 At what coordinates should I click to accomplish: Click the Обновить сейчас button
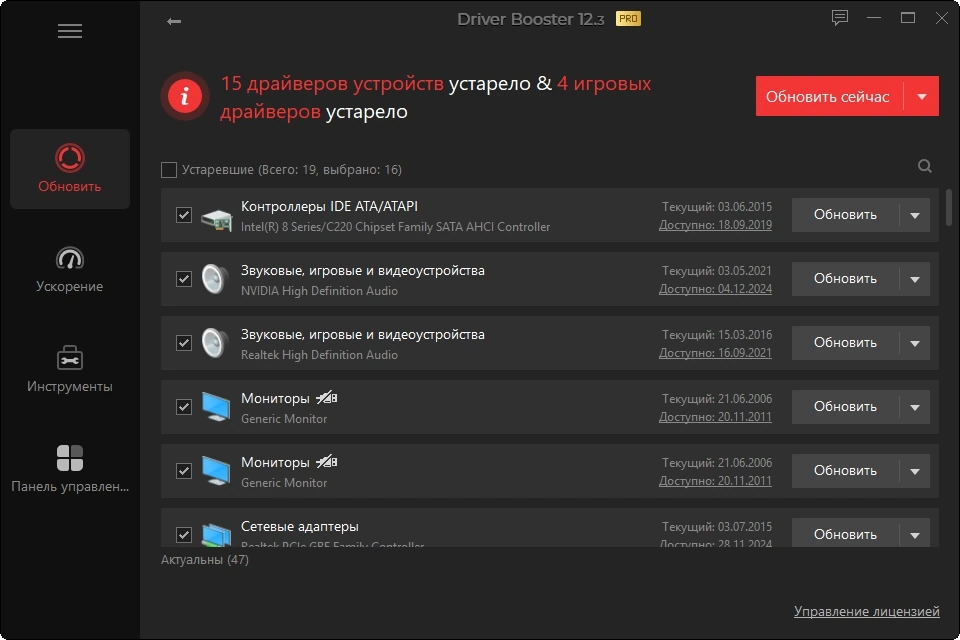tap(829, 96)
